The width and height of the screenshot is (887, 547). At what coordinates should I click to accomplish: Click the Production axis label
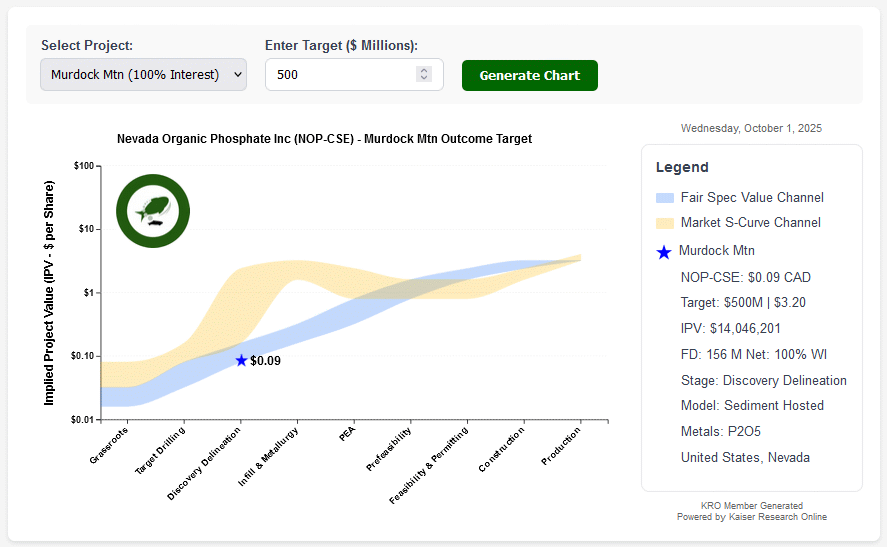561,446
